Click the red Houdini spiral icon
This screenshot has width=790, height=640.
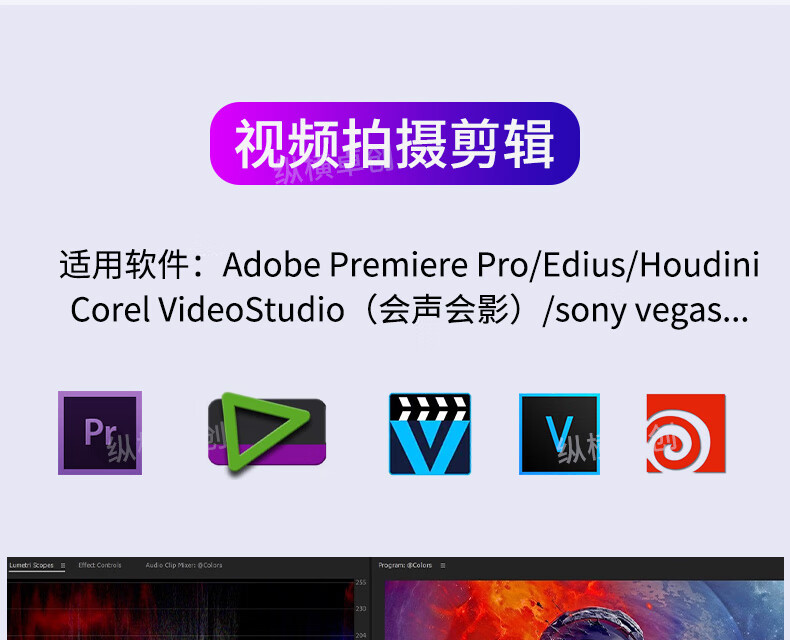686,433
